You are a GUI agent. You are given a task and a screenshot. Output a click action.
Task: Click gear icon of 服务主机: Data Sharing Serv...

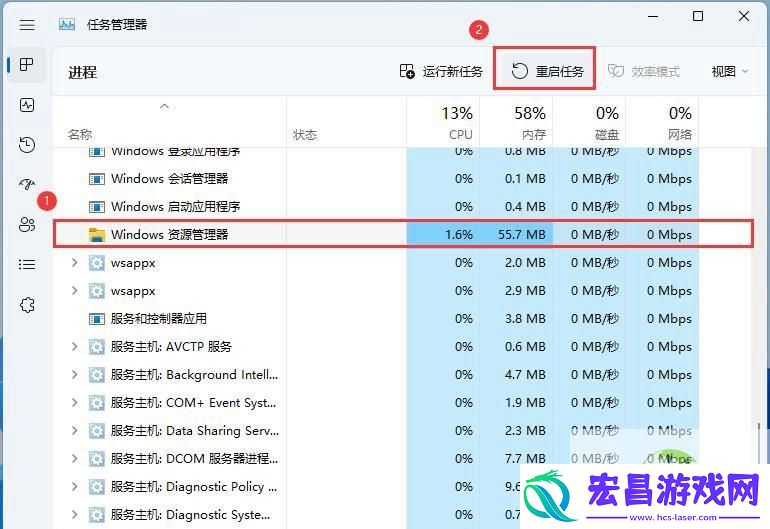coord(97,431)
